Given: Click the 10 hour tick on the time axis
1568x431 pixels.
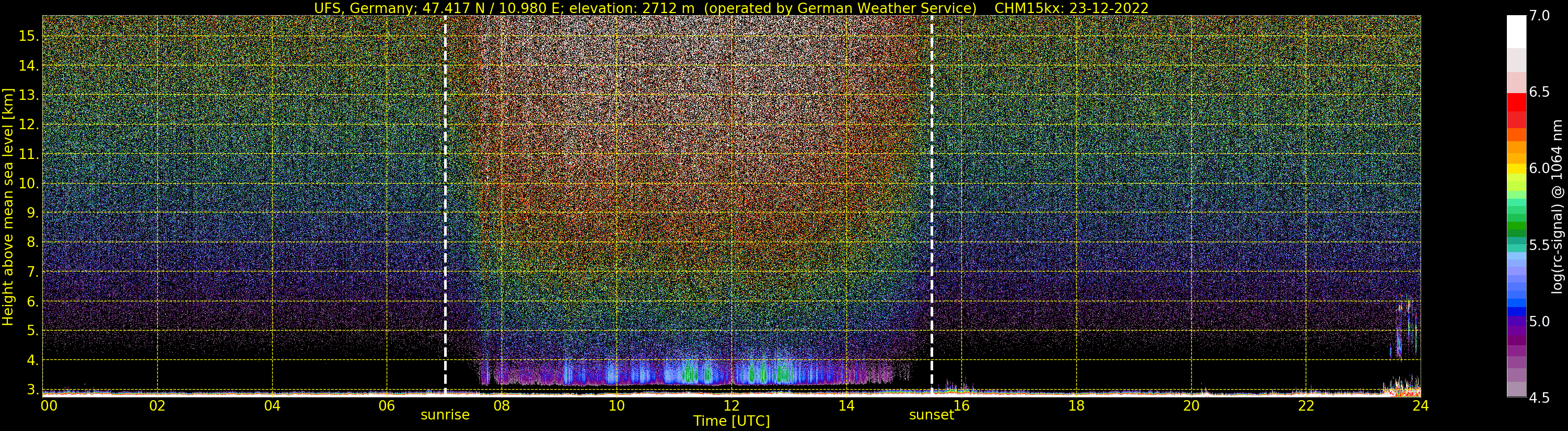Looking at the screenshot, I should click(x=617, y=405).
